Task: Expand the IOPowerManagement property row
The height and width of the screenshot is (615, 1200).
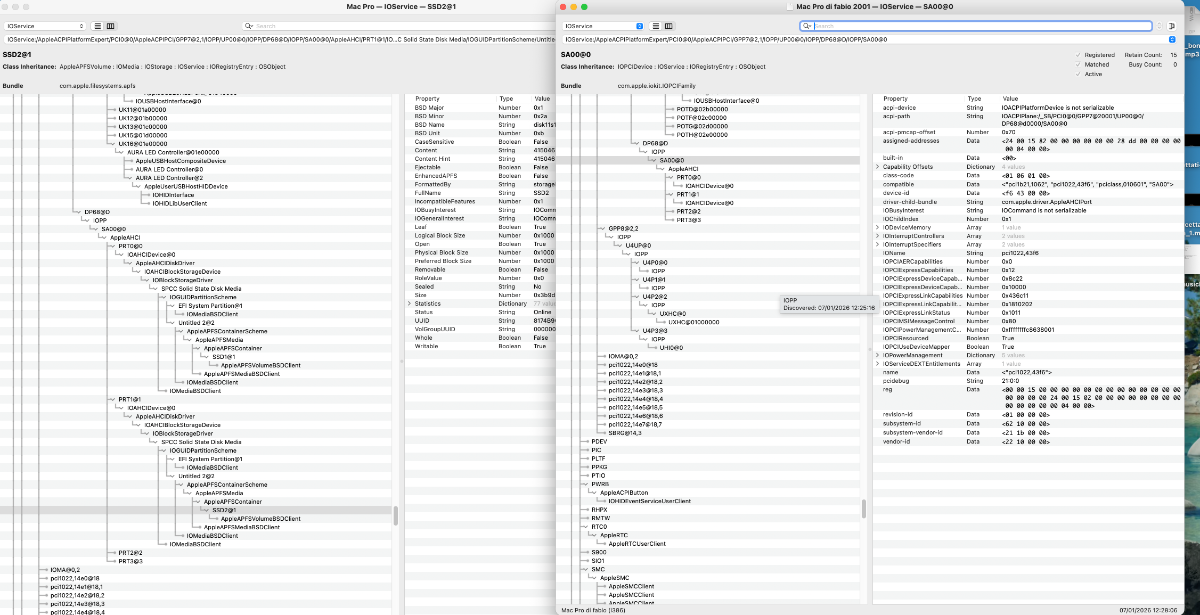Action: (877, 355)
